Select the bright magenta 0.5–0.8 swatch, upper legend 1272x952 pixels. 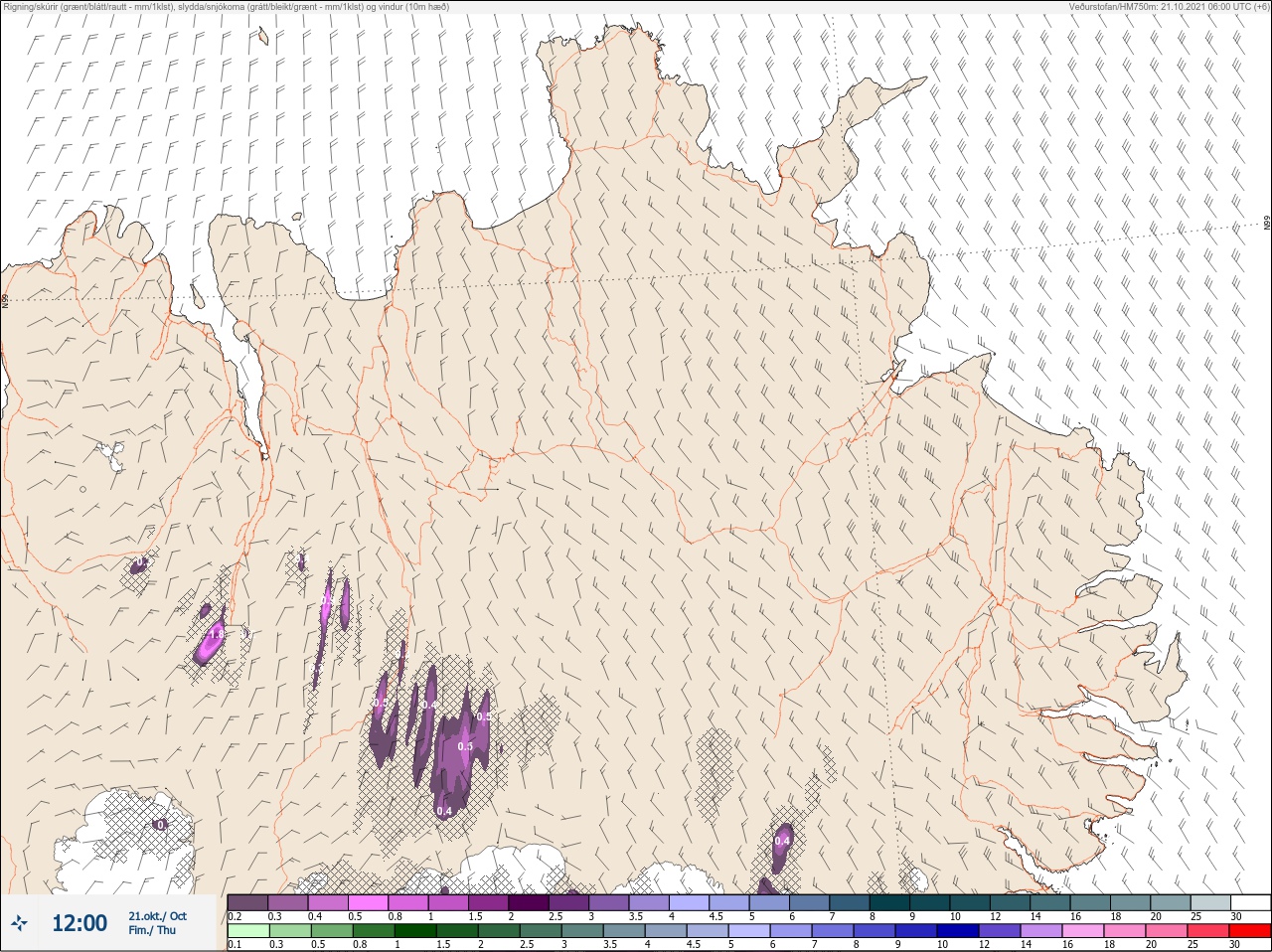(x=369, y=902)
